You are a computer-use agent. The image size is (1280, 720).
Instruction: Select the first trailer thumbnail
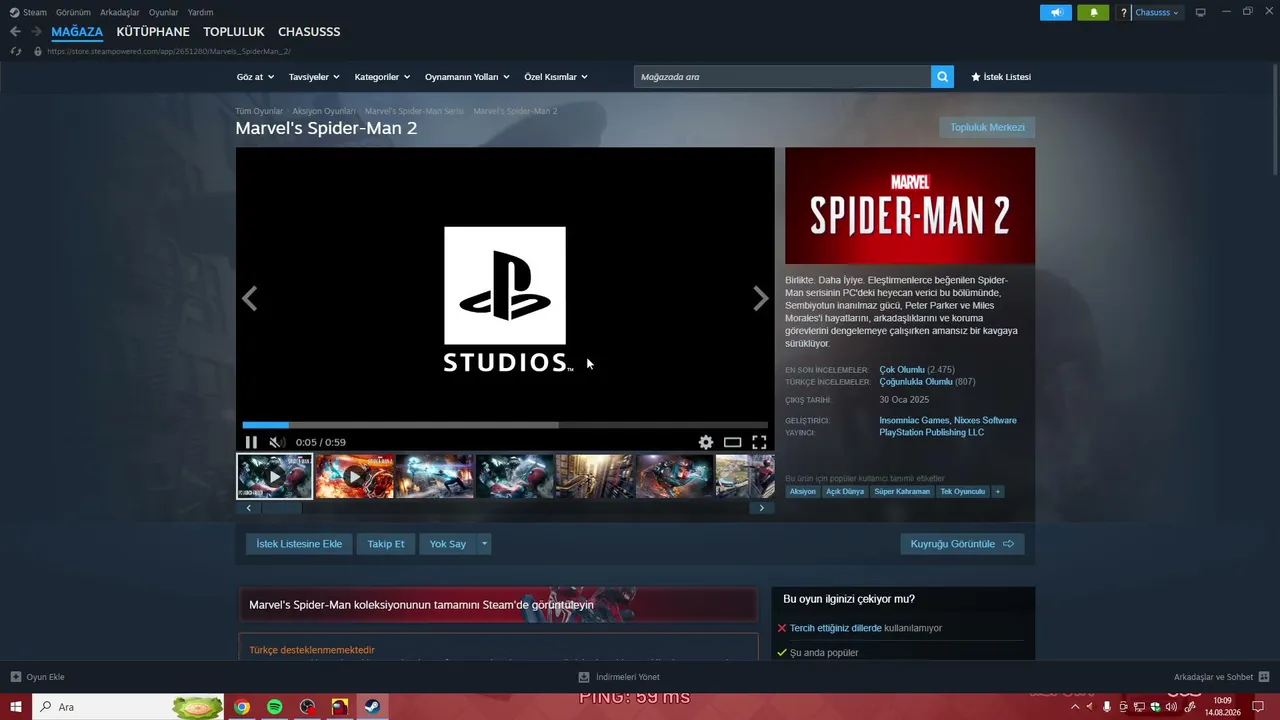click(x=274, y=476)
